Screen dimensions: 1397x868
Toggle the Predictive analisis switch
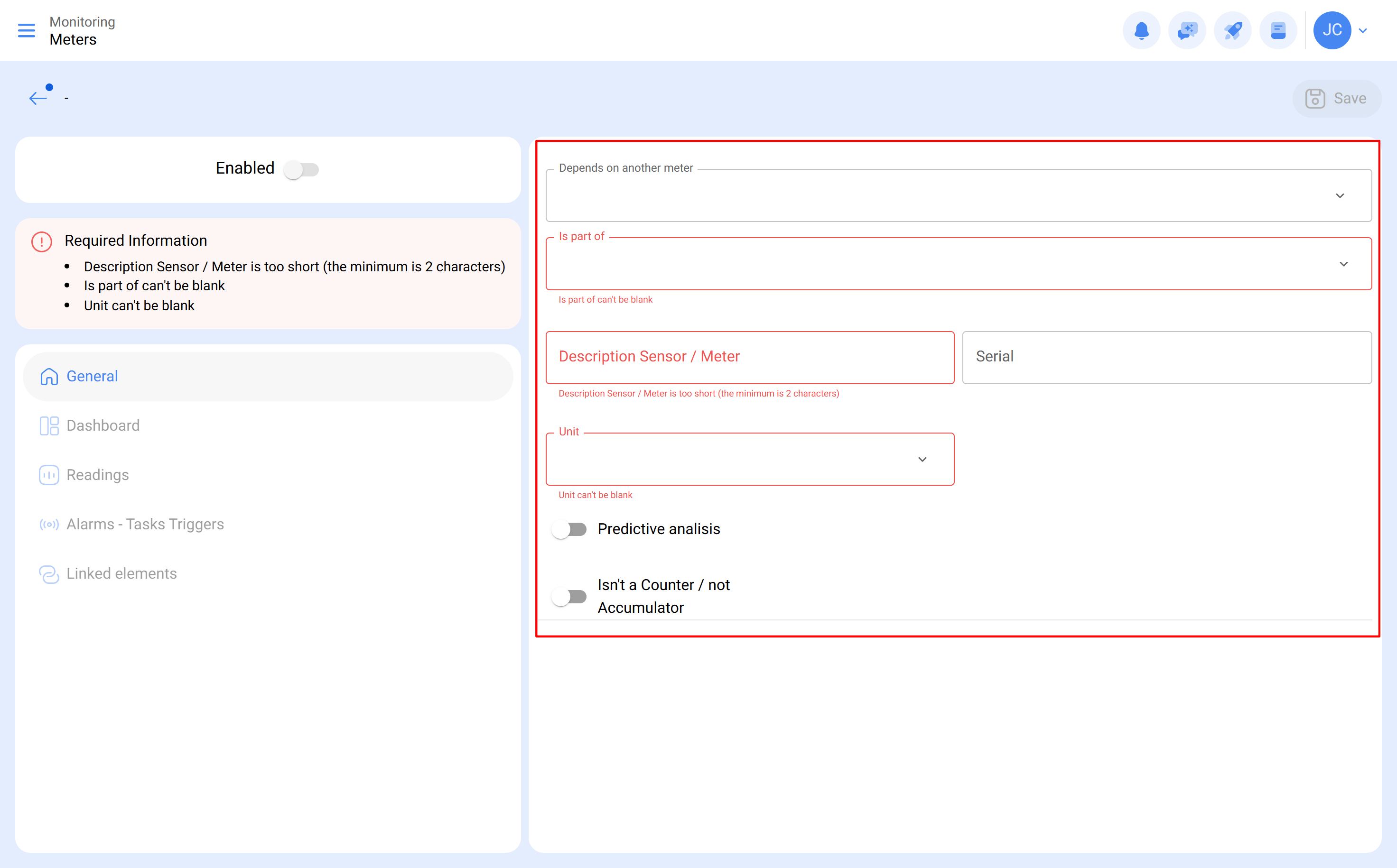coord(569,529)
